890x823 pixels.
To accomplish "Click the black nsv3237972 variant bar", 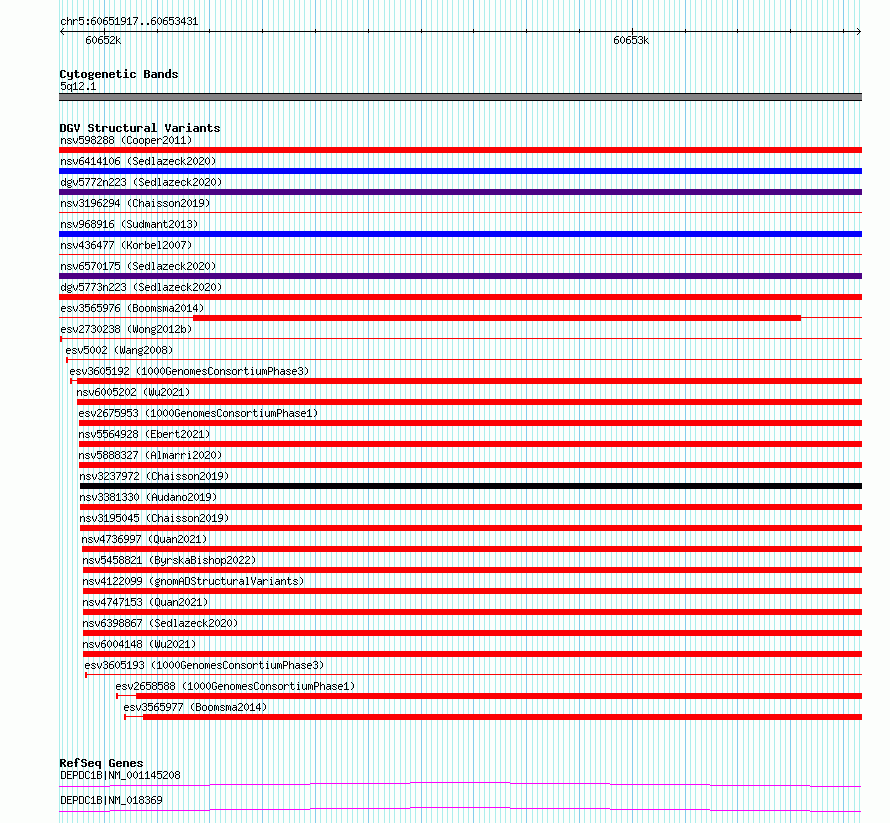I will tap(471, 486).
